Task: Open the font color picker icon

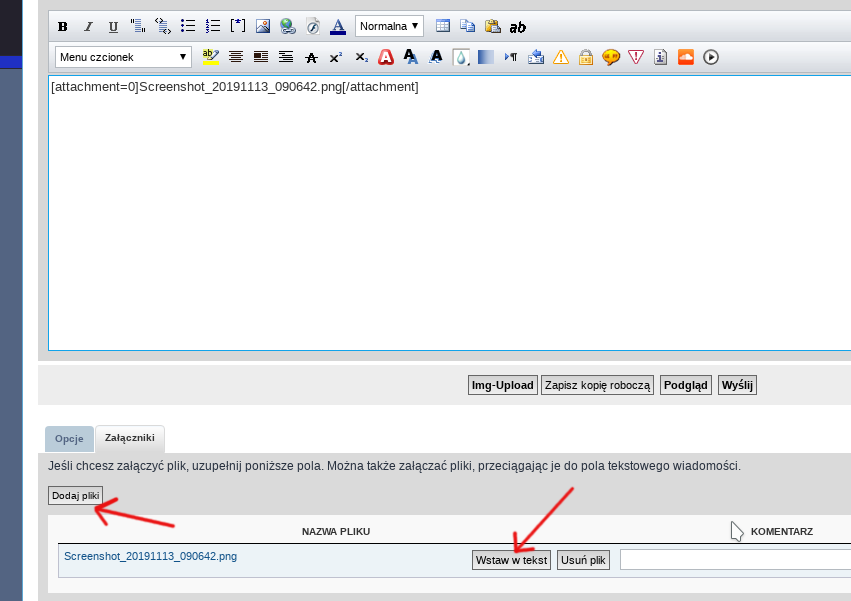Action: 338,26
